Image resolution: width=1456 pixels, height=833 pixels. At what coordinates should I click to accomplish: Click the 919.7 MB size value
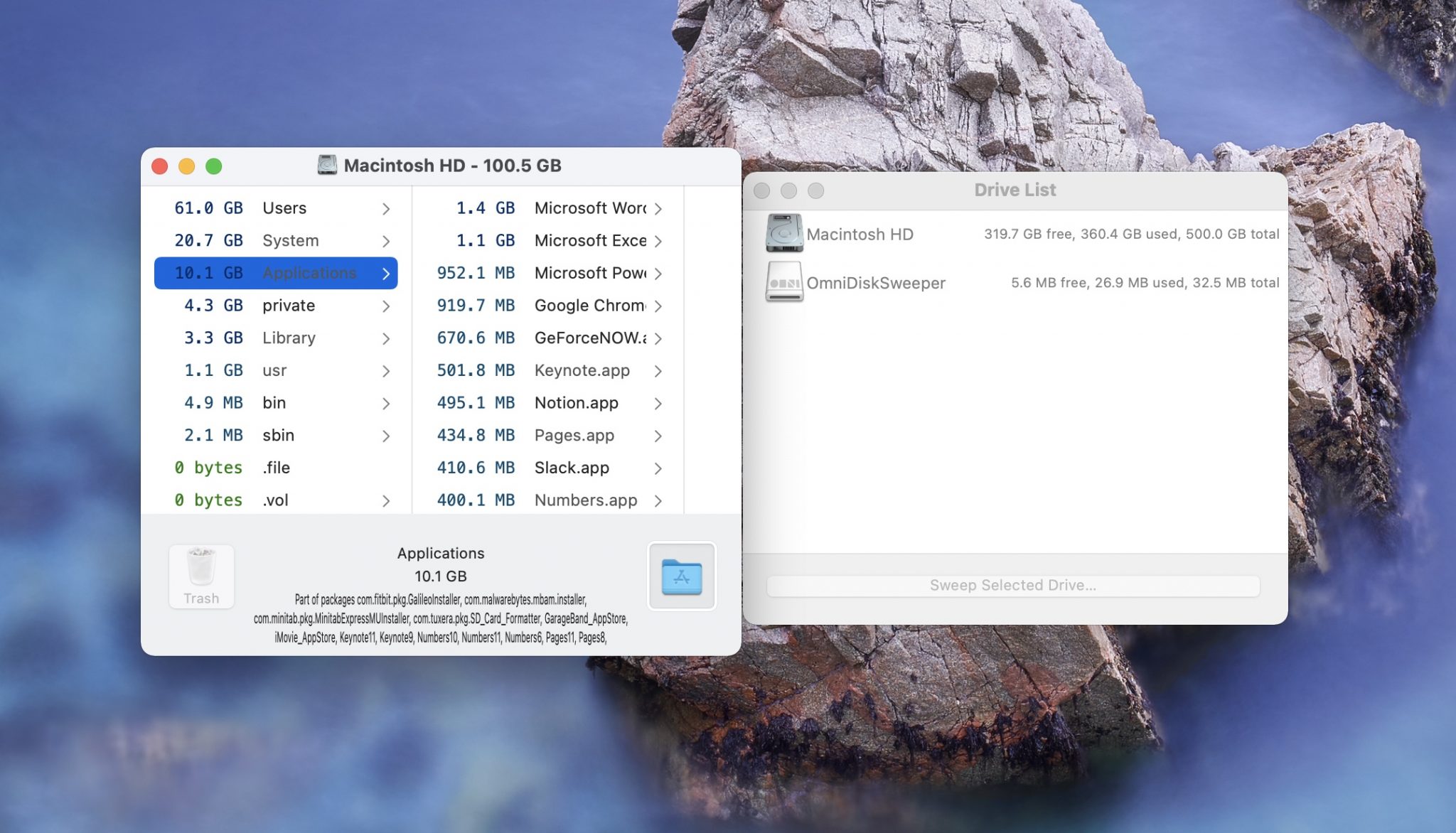tap(476, 306)
